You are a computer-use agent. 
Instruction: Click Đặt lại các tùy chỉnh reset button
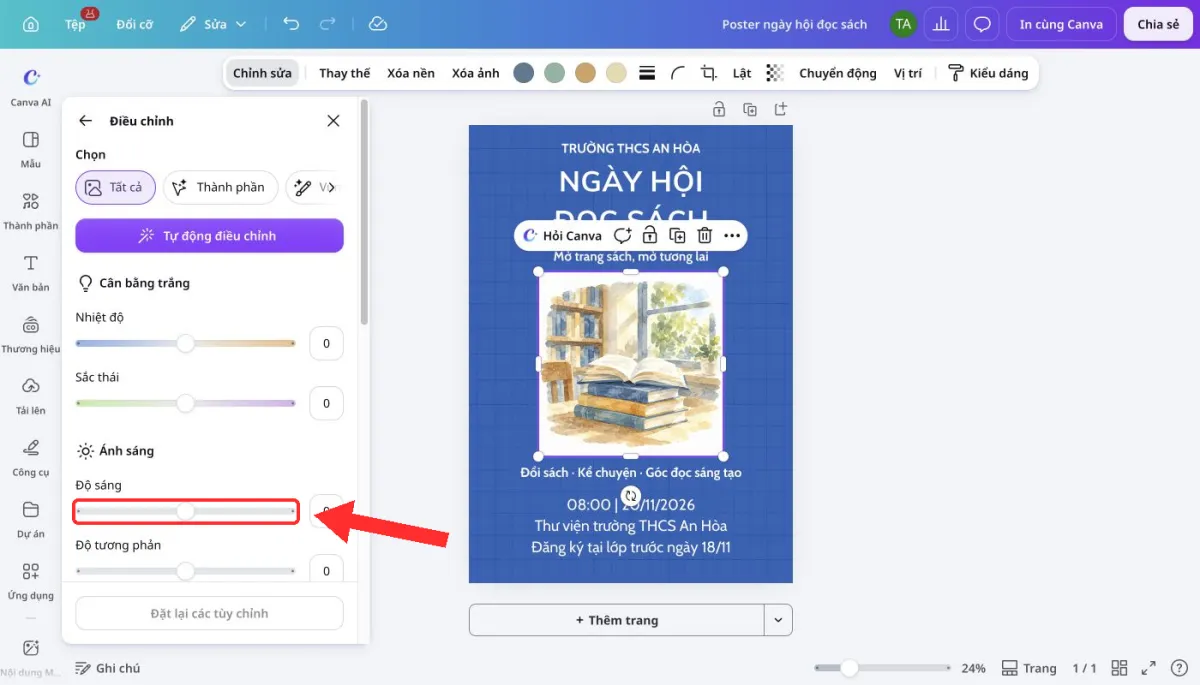tap(210, 613)
